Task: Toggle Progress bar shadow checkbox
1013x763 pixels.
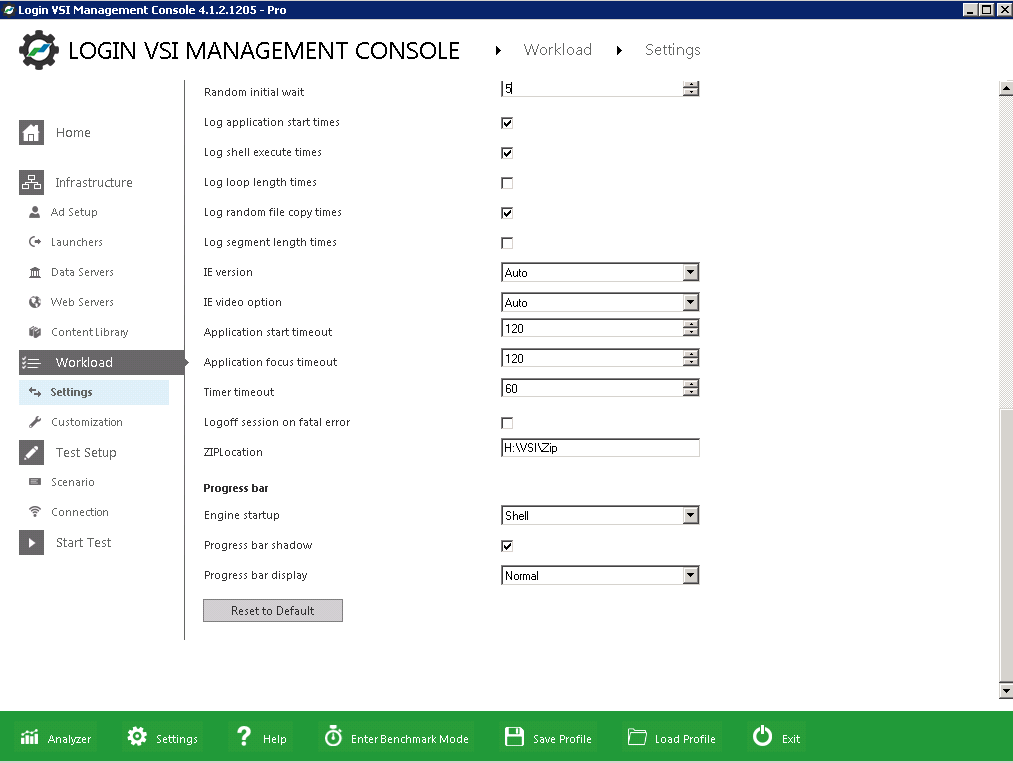Action: pyautogui.click(x=507, y=546)
